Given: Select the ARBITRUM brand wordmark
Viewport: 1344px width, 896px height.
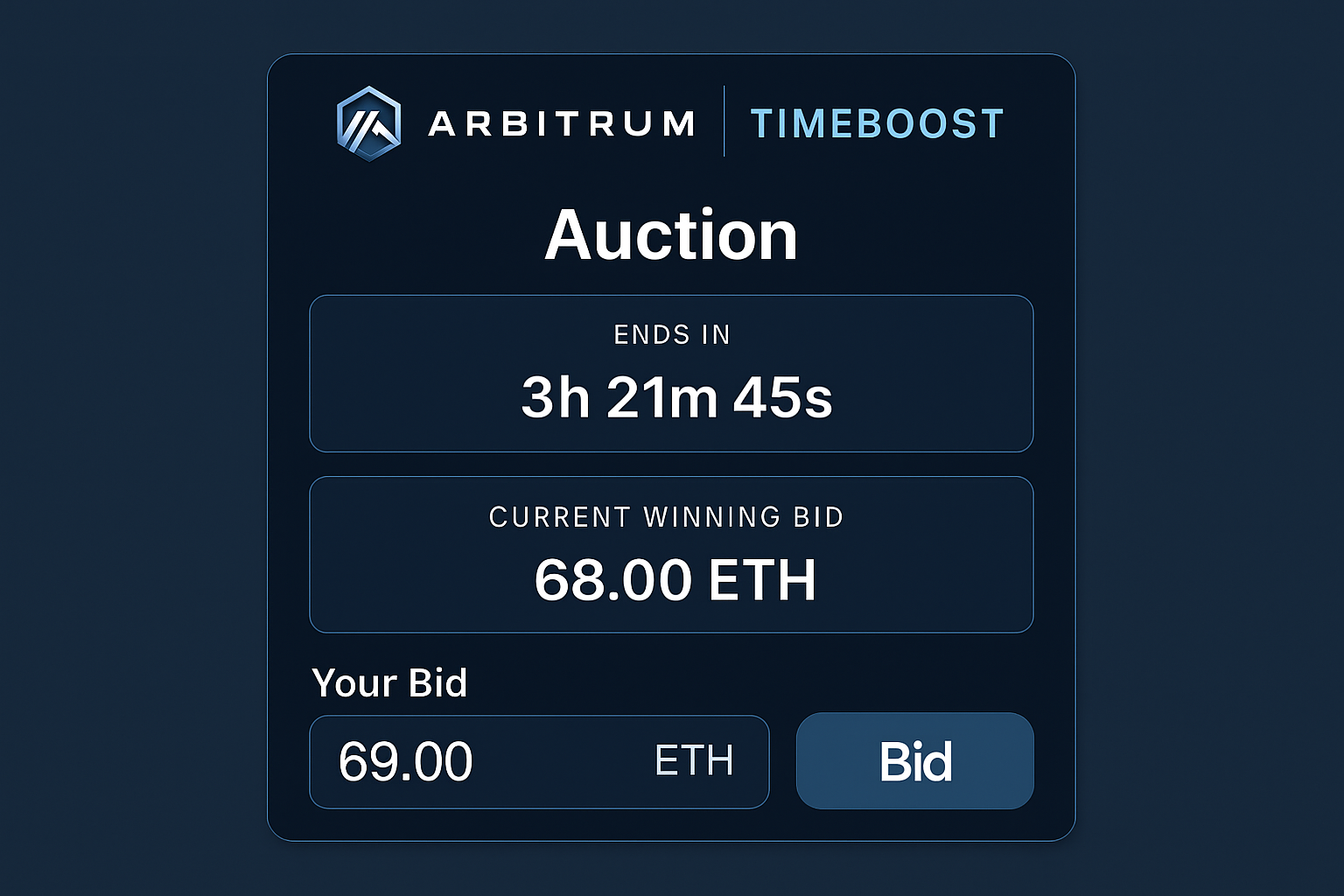Looking at the screenshot, I should point(560,123).
